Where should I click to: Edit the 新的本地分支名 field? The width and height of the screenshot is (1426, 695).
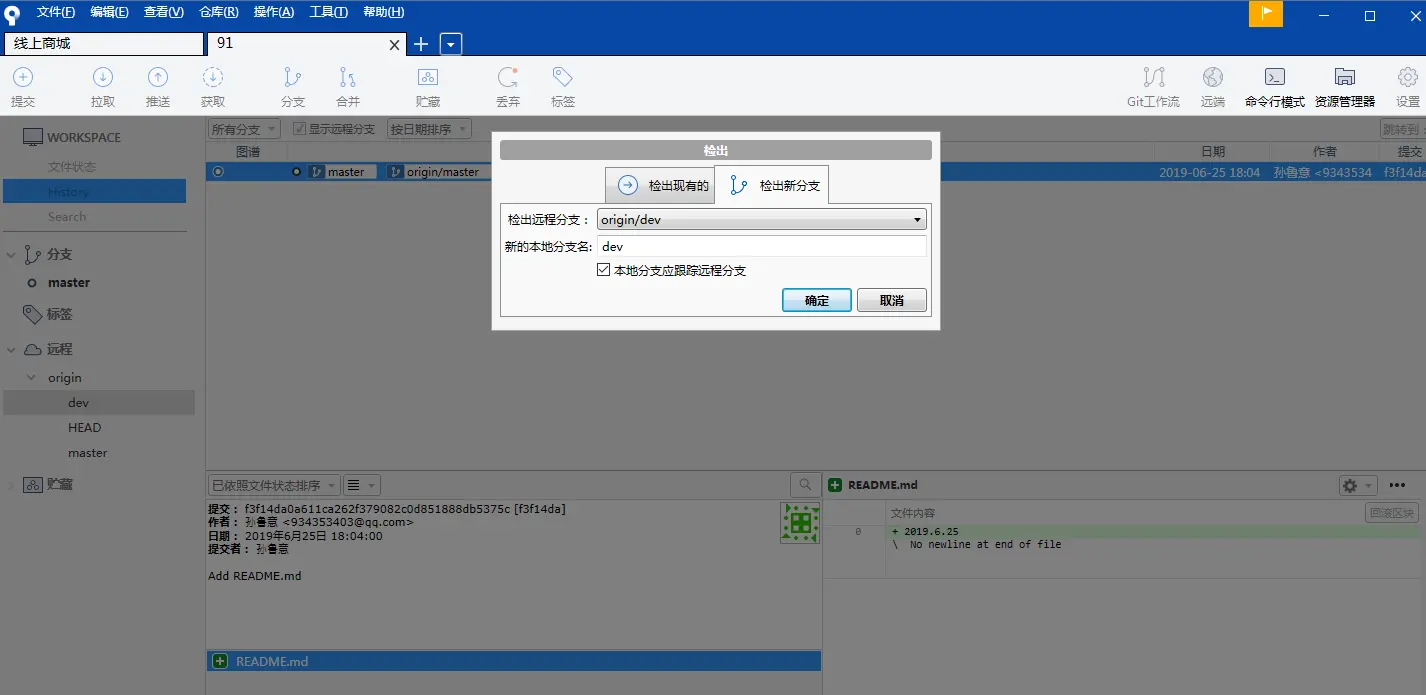click(x=762, y=246)
